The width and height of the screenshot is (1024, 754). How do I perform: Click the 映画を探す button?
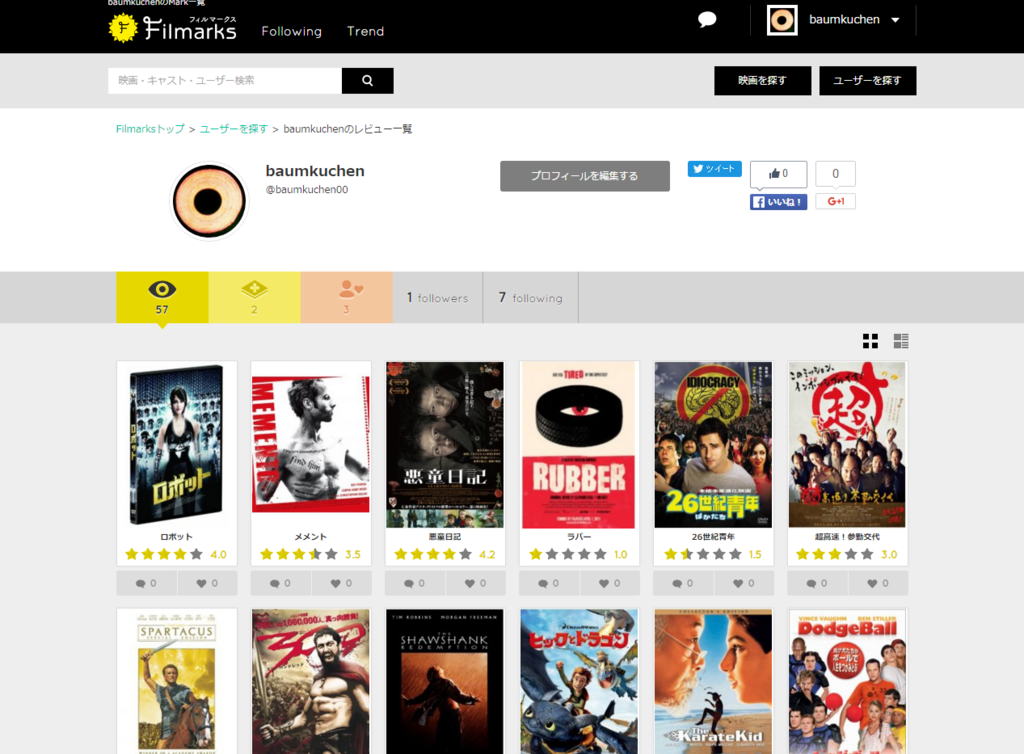click(x=762, y=80)
